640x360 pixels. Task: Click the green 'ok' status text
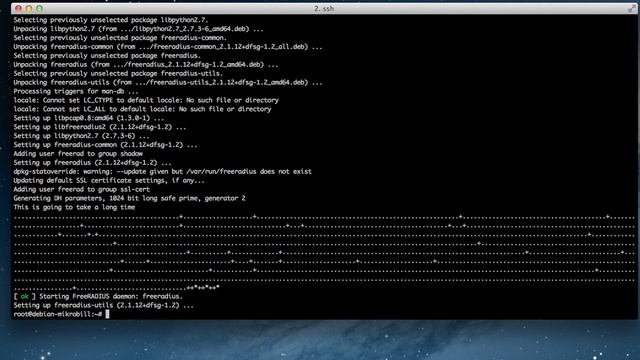point(24,296)
